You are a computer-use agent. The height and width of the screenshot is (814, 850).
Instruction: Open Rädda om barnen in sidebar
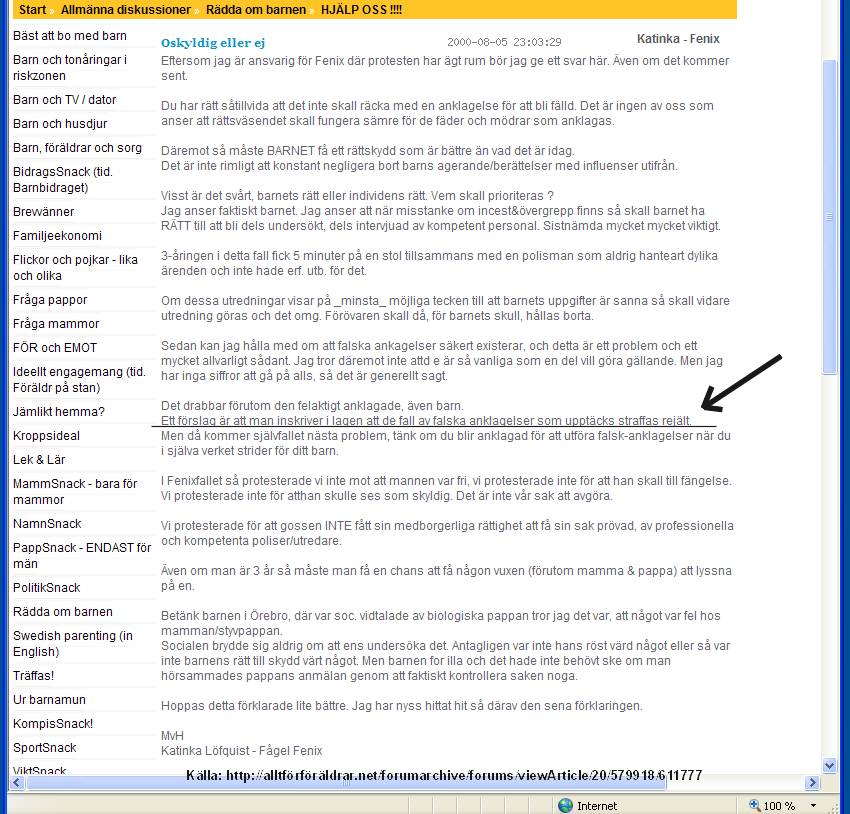click(63, 611)
